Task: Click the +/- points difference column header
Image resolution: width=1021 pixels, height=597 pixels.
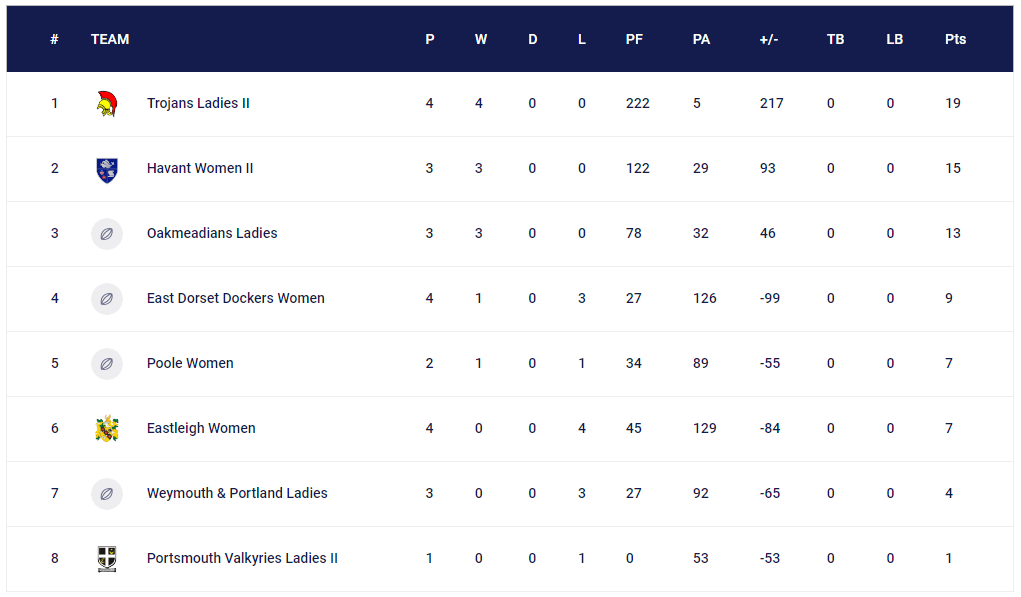Action: [x=769, y=40]
